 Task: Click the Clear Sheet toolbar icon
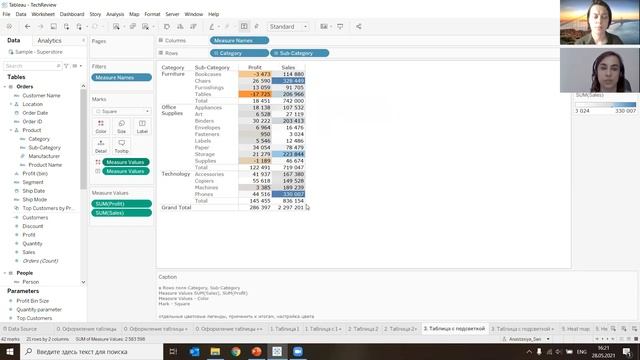click(145, 27)
